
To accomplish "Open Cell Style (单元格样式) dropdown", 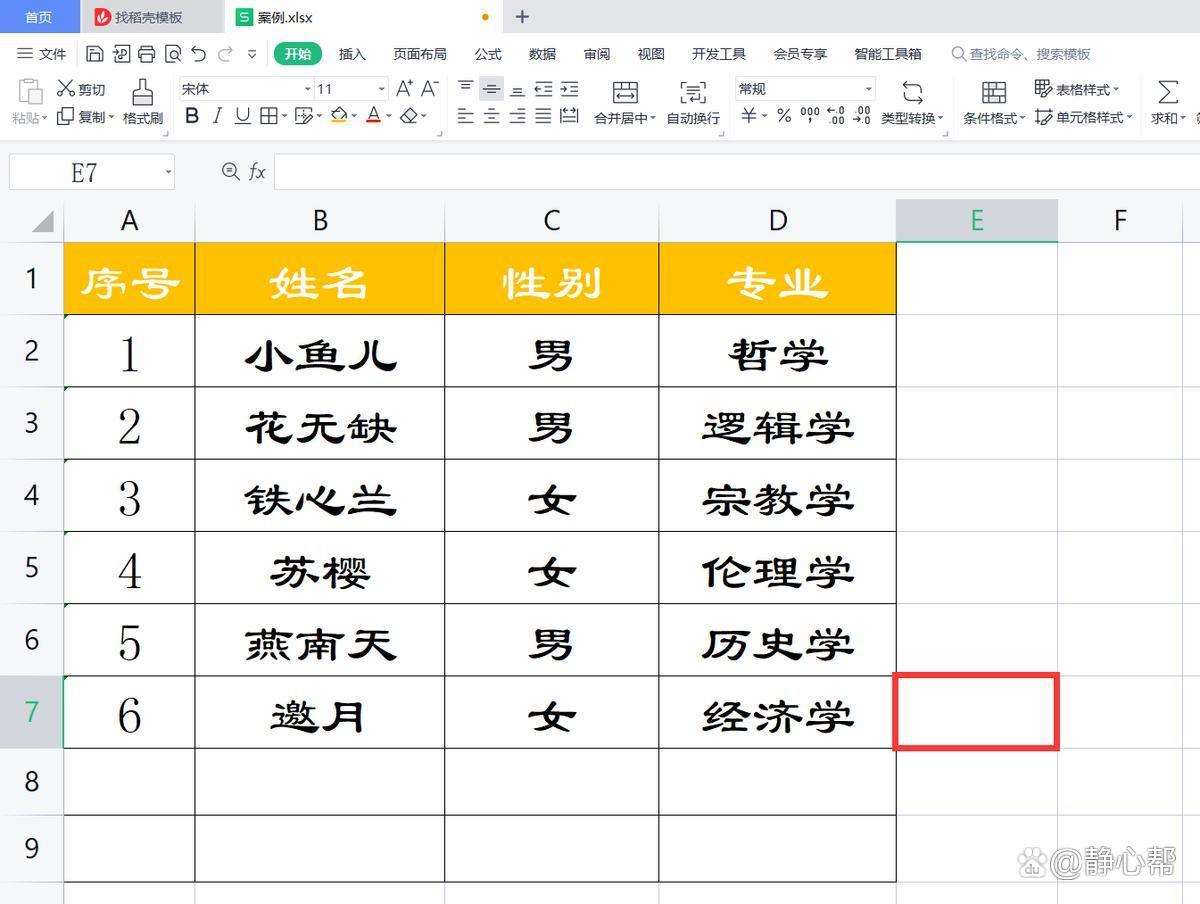I will click(x=1084, y=117).
